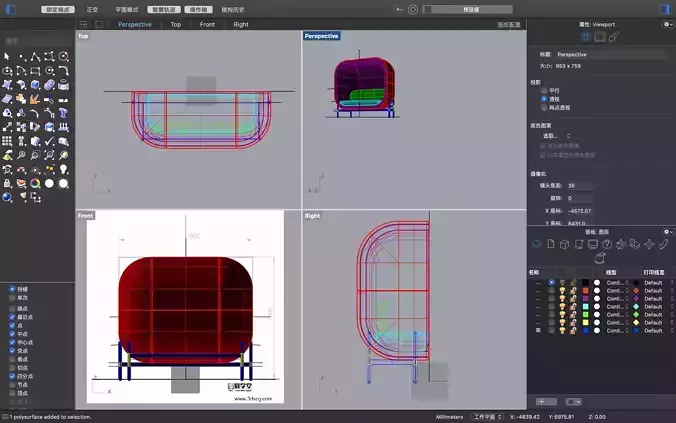Select 透视 perspective projection radio button

pos(544,99)
